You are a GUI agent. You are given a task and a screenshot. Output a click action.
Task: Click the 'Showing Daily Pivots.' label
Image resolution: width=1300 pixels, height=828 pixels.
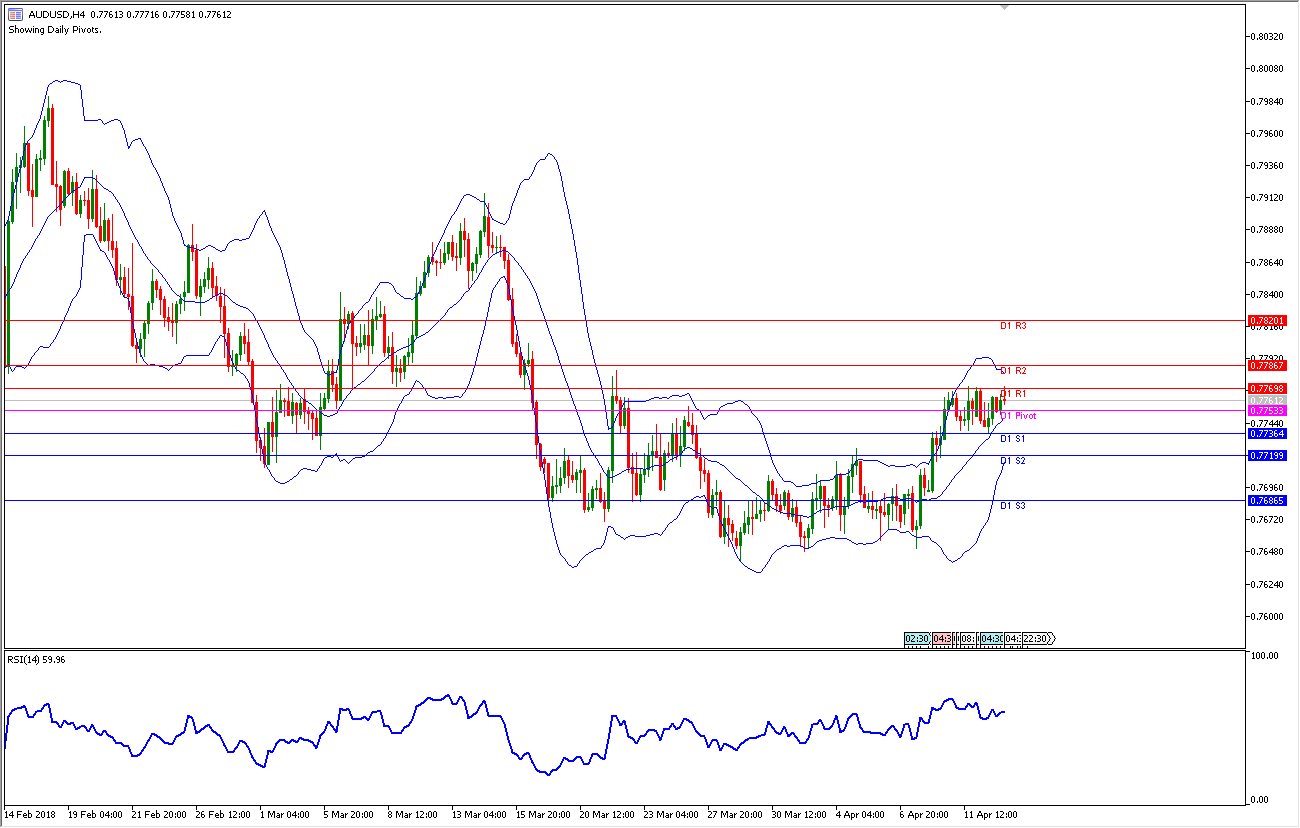click(55, 29)
